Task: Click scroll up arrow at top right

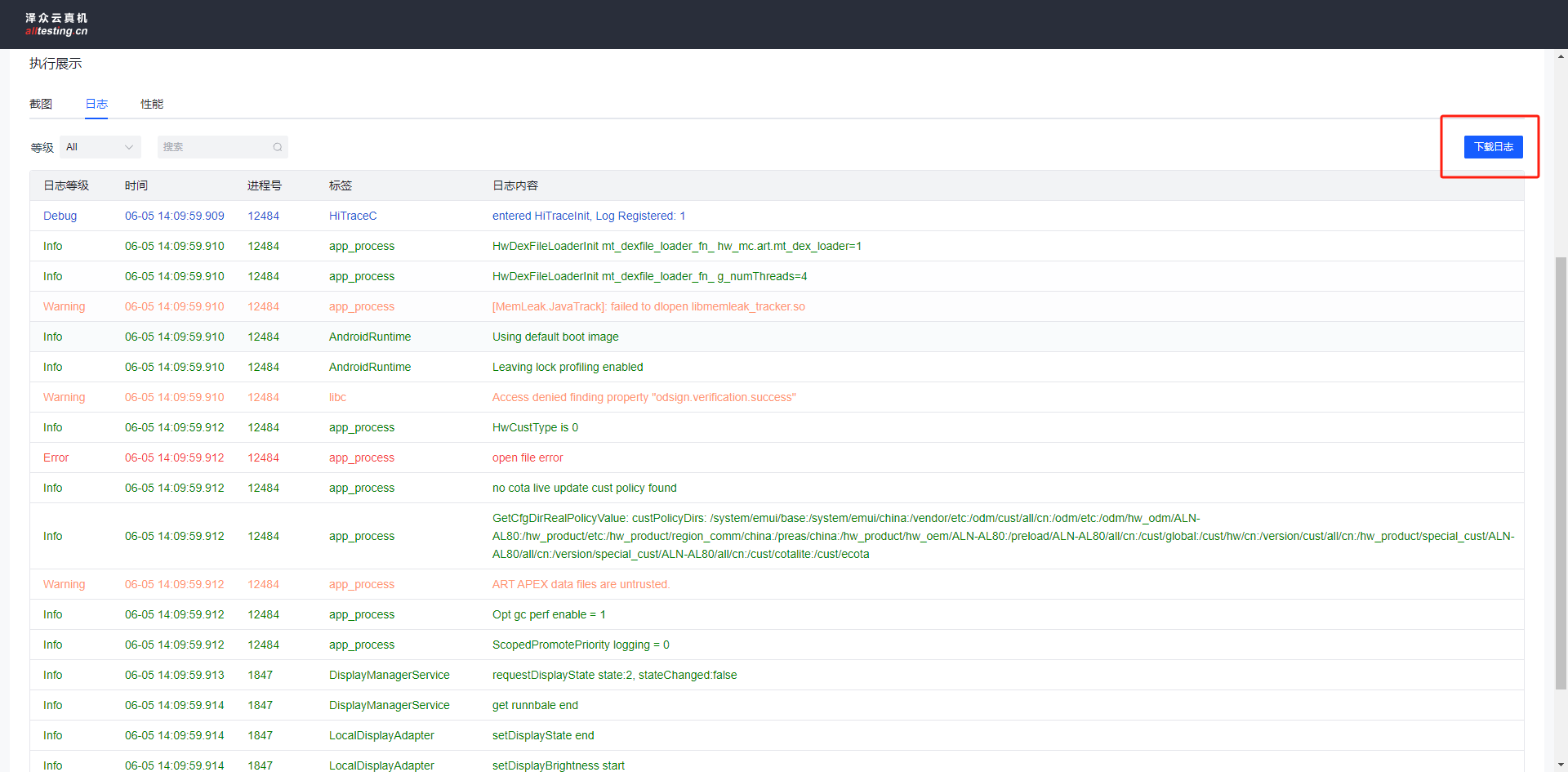Action: (x=1561, y=57)
